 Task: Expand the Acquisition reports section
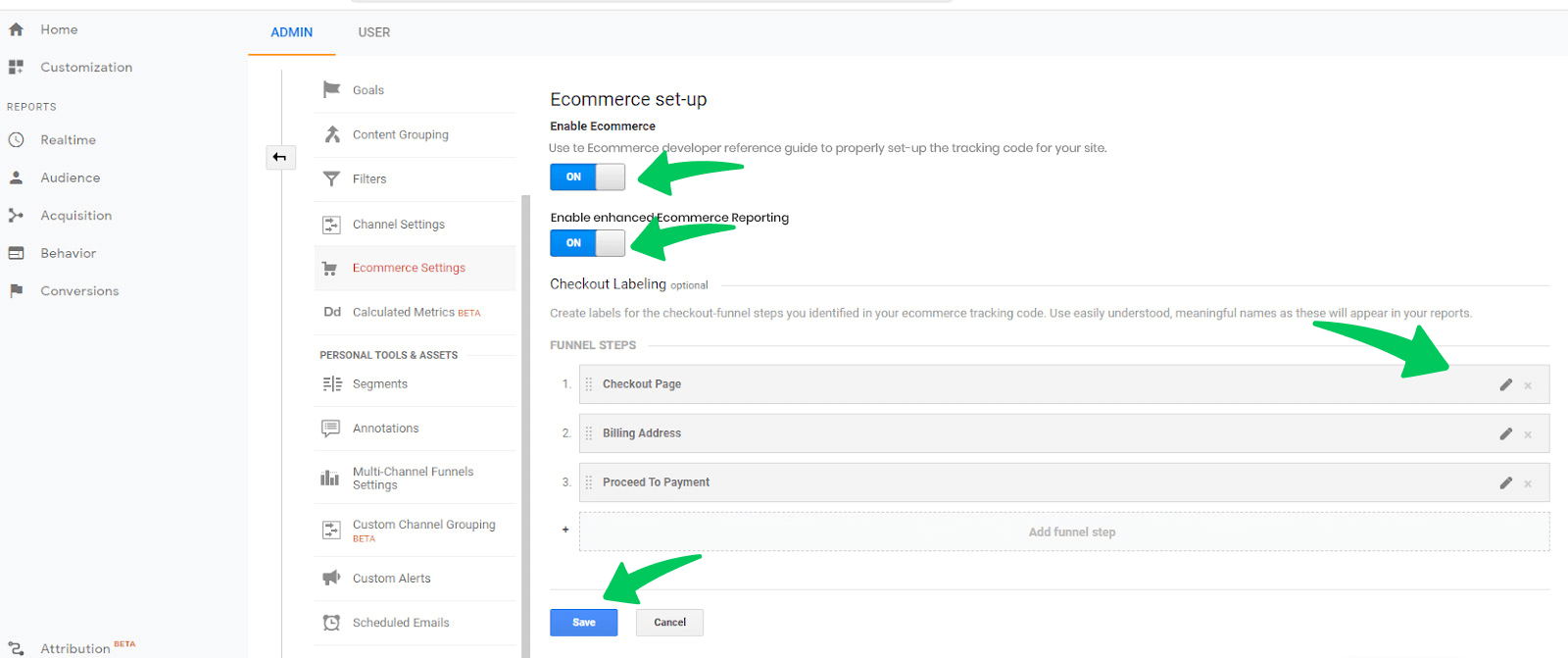(x=76, y=215)
